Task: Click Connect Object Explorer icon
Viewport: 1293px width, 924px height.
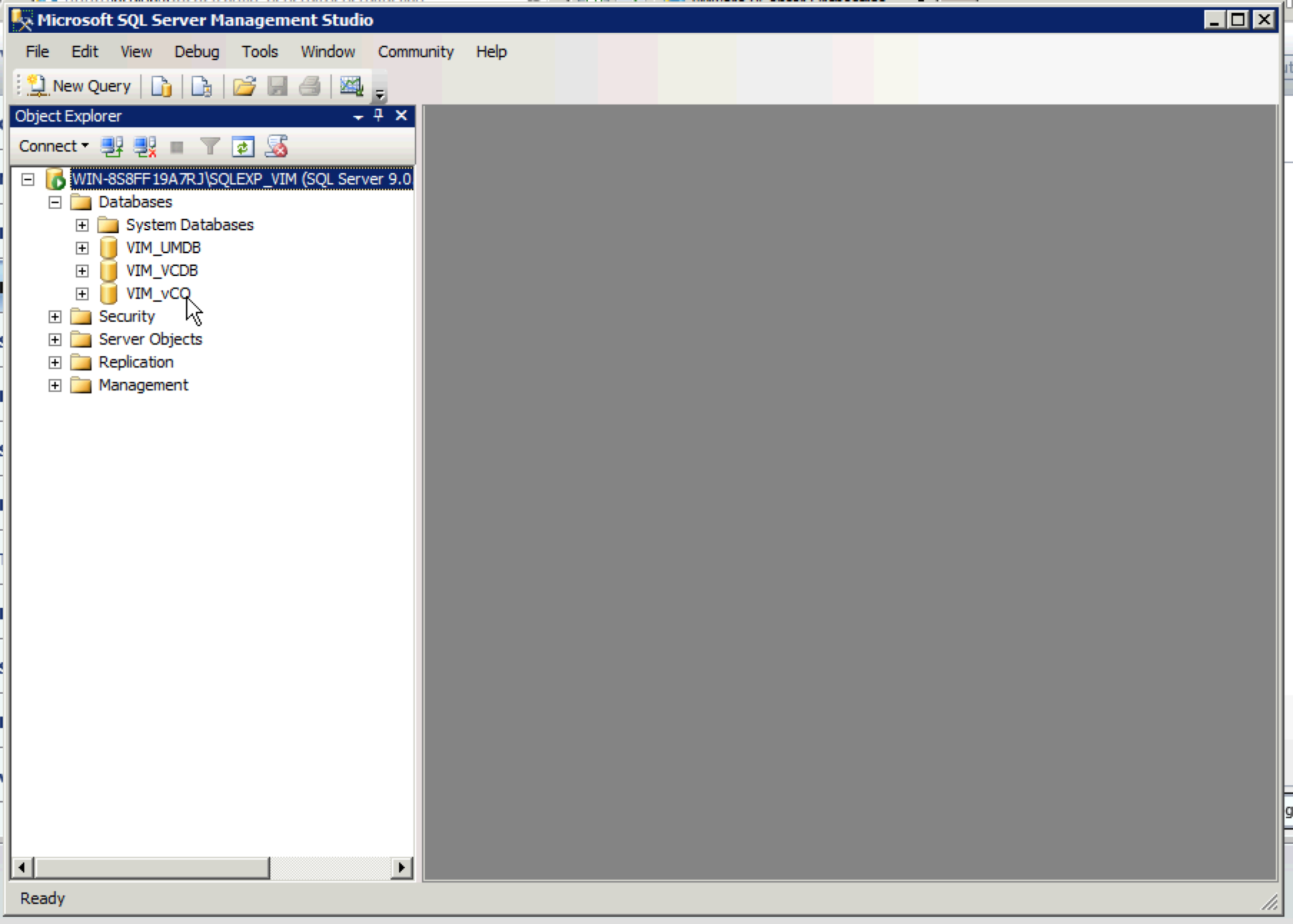Action: [112, 147]
